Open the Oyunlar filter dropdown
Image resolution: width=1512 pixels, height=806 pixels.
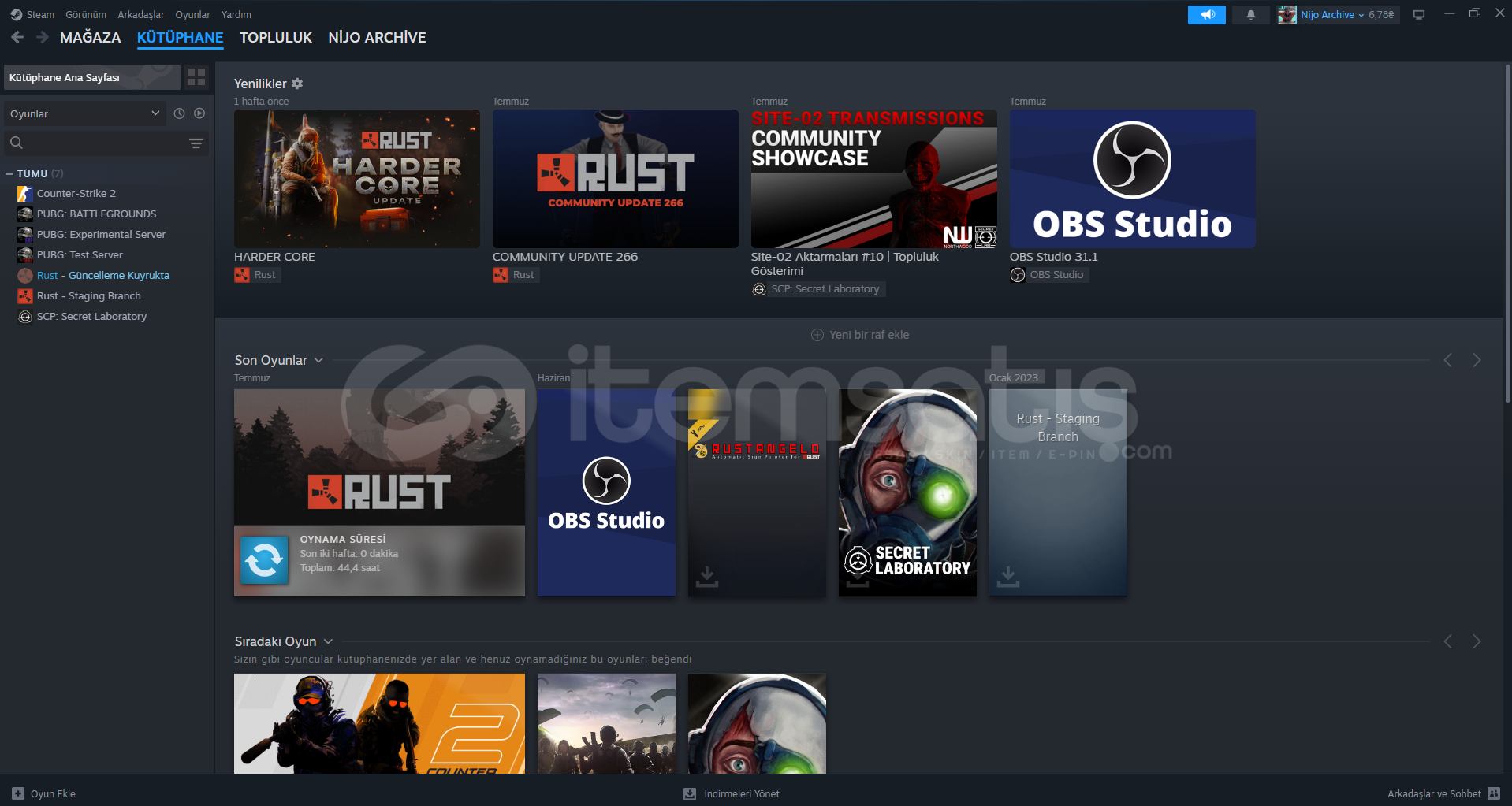(x=85, y=113)
